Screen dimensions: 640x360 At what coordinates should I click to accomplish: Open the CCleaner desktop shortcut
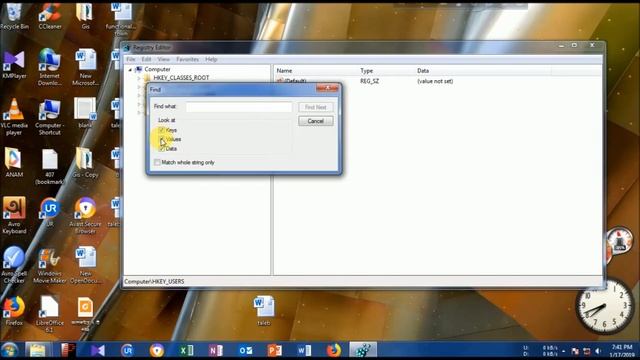pyautogui.click(x=50, y=16)
